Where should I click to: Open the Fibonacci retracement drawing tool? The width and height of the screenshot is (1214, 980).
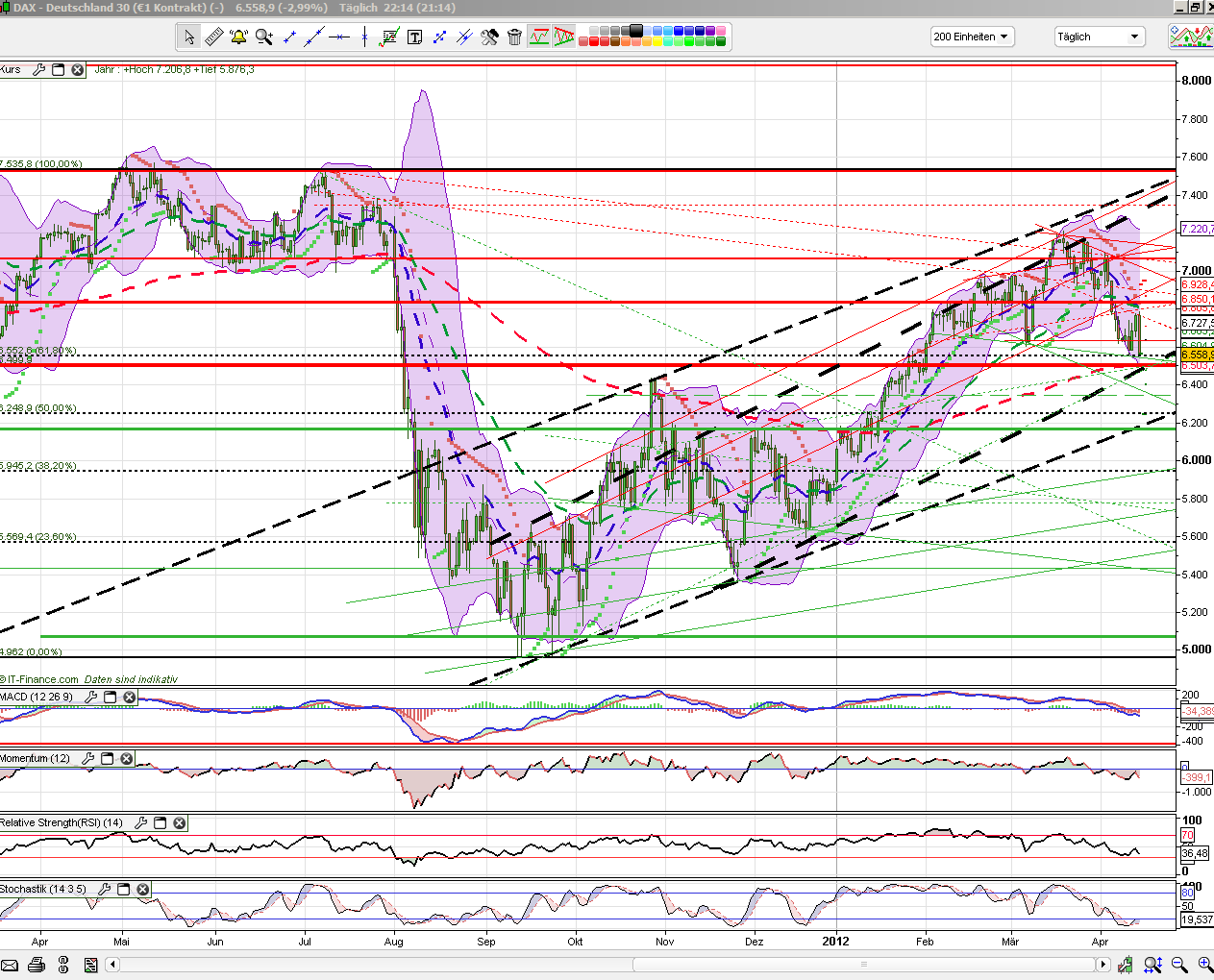pos(389,37)
